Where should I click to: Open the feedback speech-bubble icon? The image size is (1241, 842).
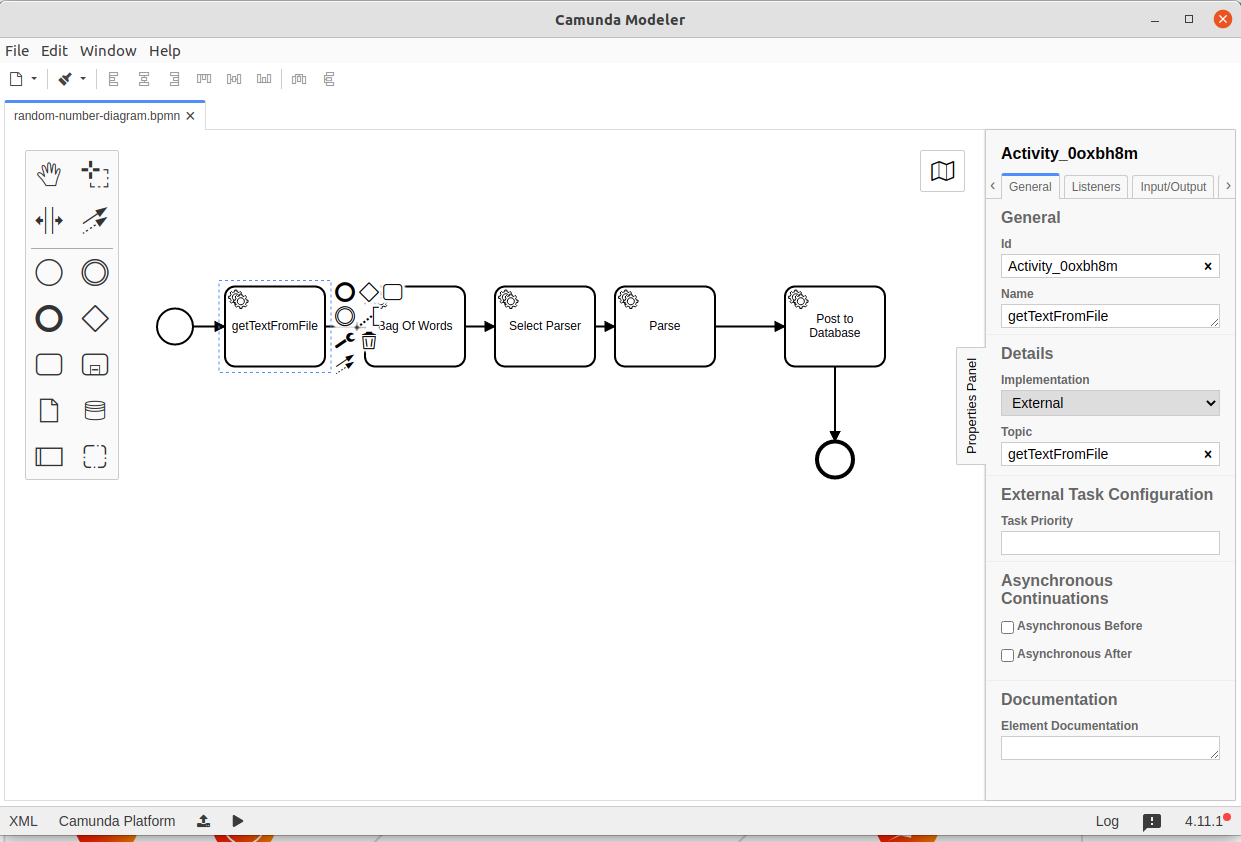1152,822
